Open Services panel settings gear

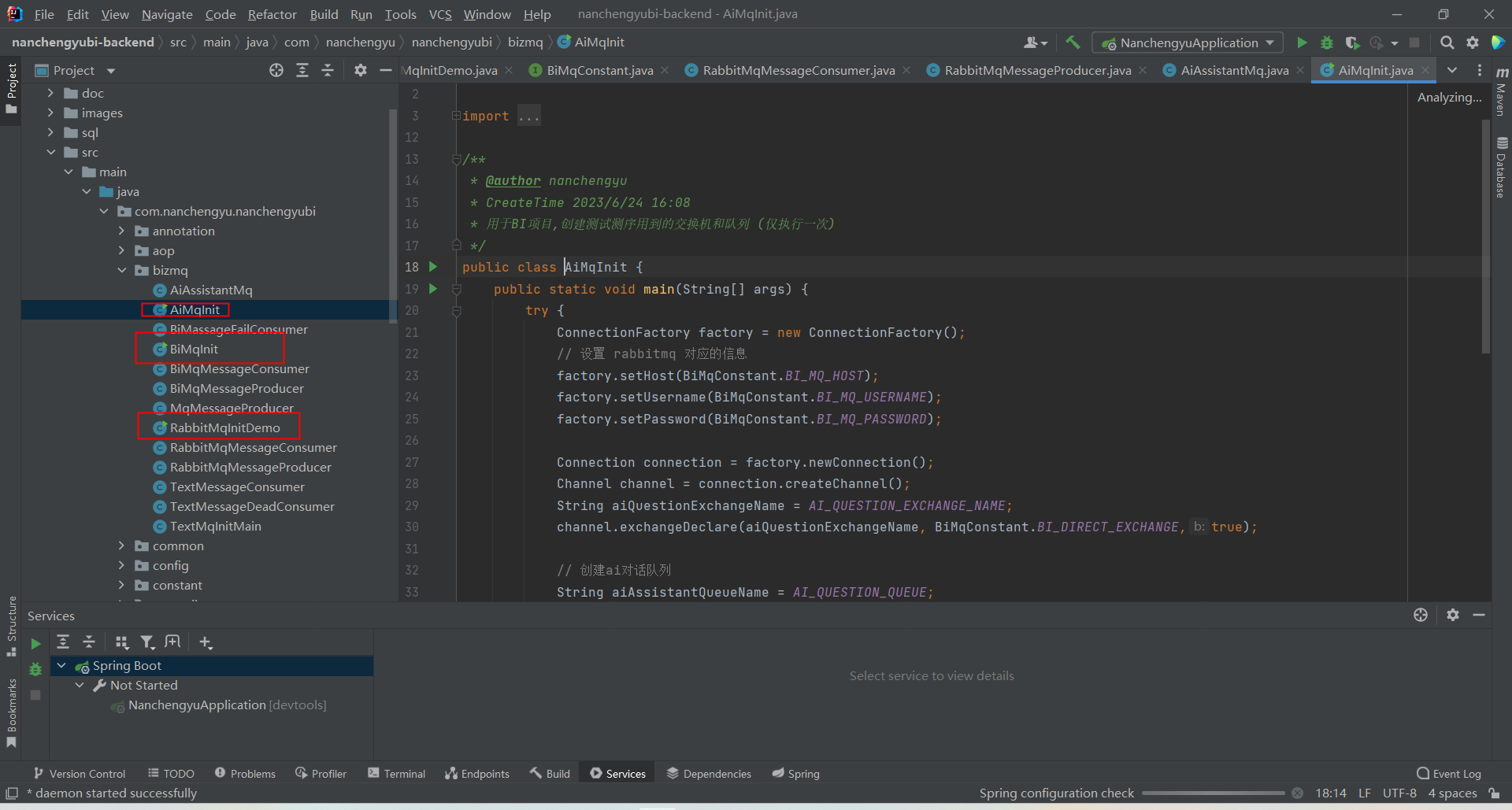click(1453, 615)
